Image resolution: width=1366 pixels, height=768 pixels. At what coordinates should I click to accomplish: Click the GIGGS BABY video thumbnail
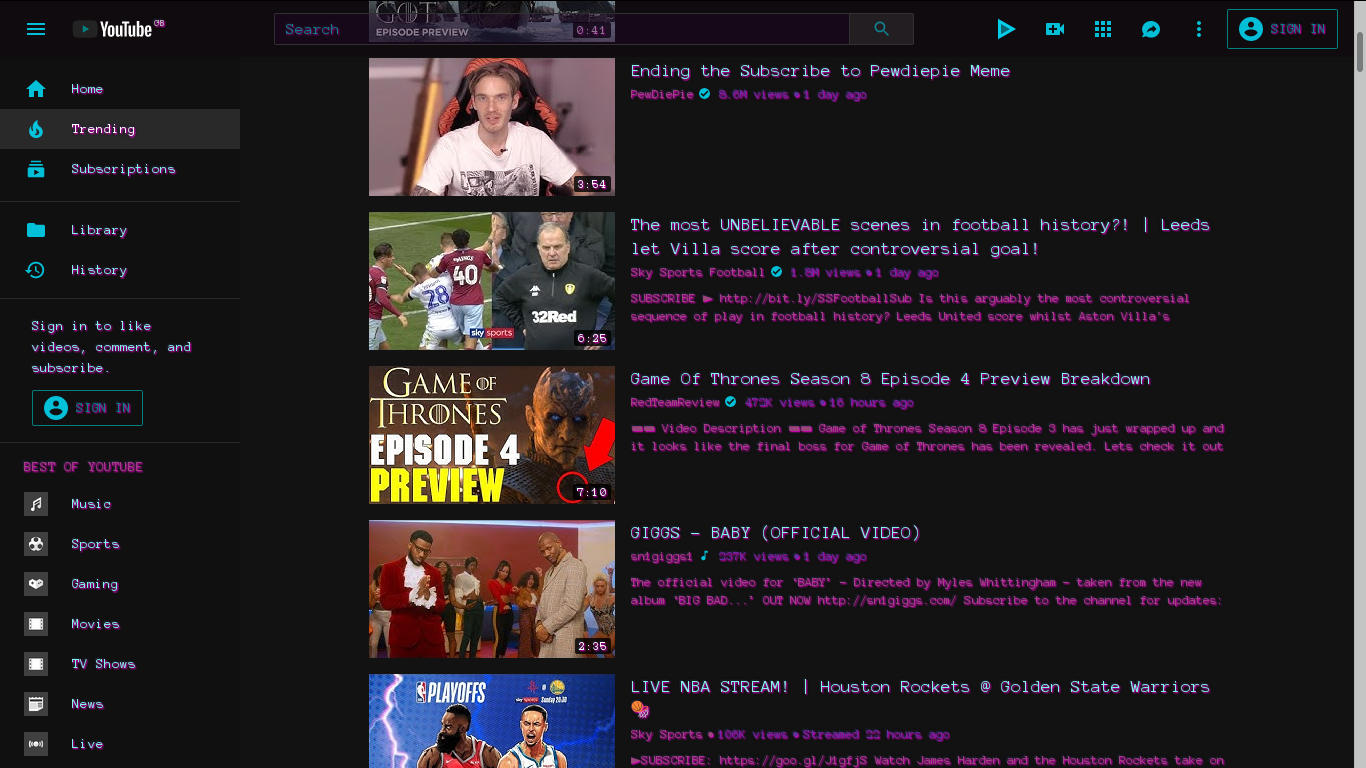pos(492,589)
